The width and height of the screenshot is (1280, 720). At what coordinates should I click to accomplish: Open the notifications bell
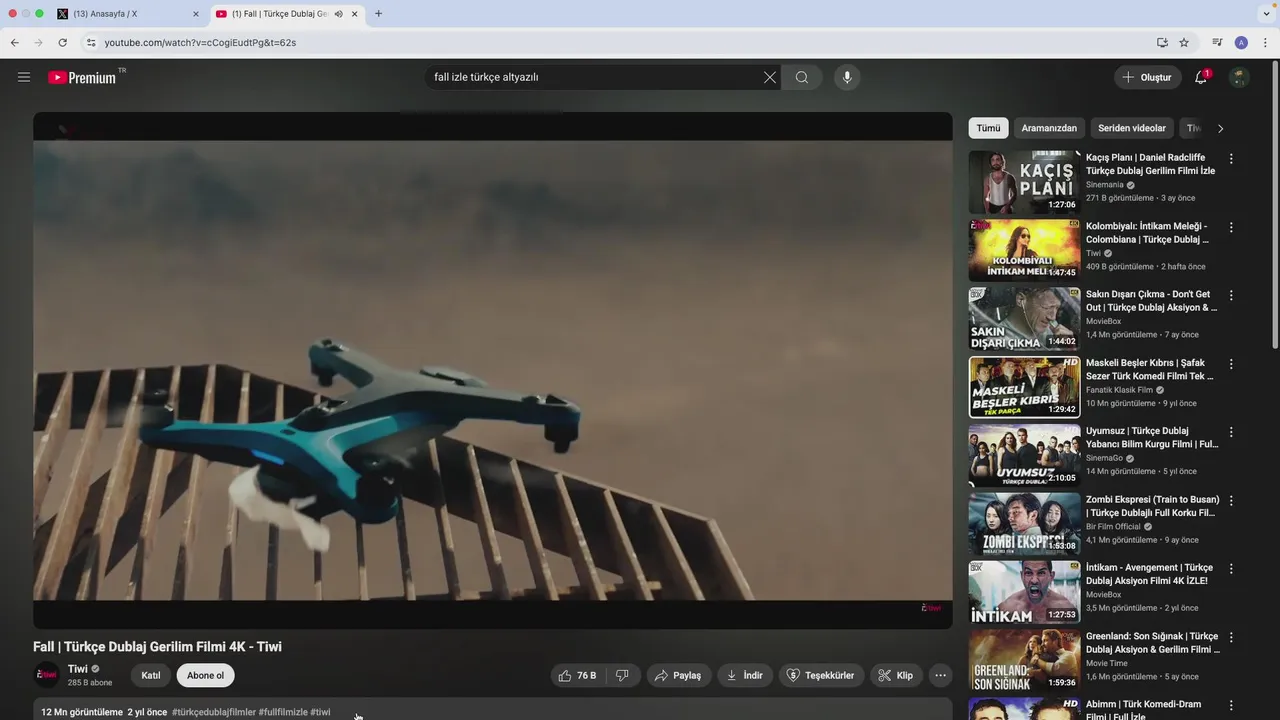tap(1201, 77)
